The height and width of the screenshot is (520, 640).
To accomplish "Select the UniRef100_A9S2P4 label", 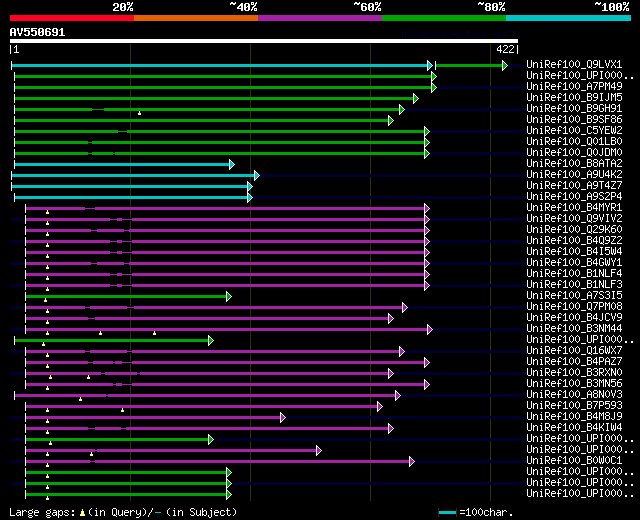I will (574, 196).
